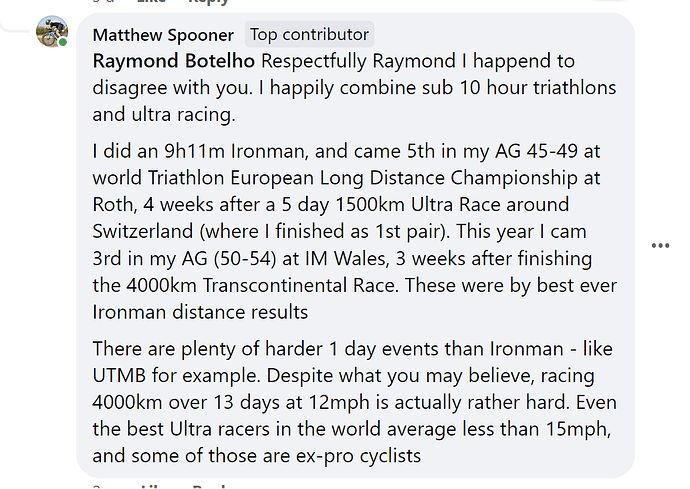Image resolution: width=690 pixels, height=489 pixels.
Task: Click Matthew Spooner's cyclist profile picture
Action: click(x=52, y=32)
